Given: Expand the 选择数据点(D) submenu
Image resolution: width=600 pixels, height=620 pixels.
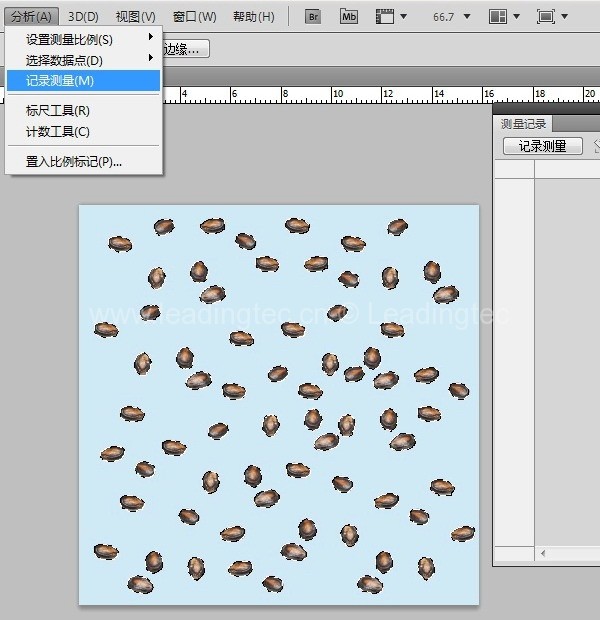Looking at the screenshot, I should pos(84,60).
